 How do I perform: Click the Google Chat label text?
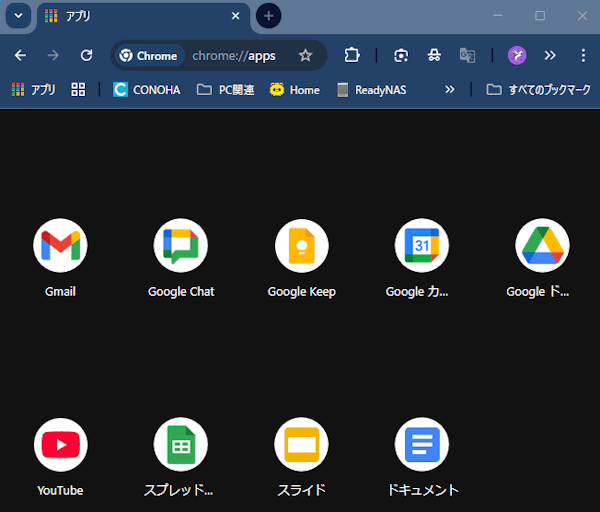(181, 292)
